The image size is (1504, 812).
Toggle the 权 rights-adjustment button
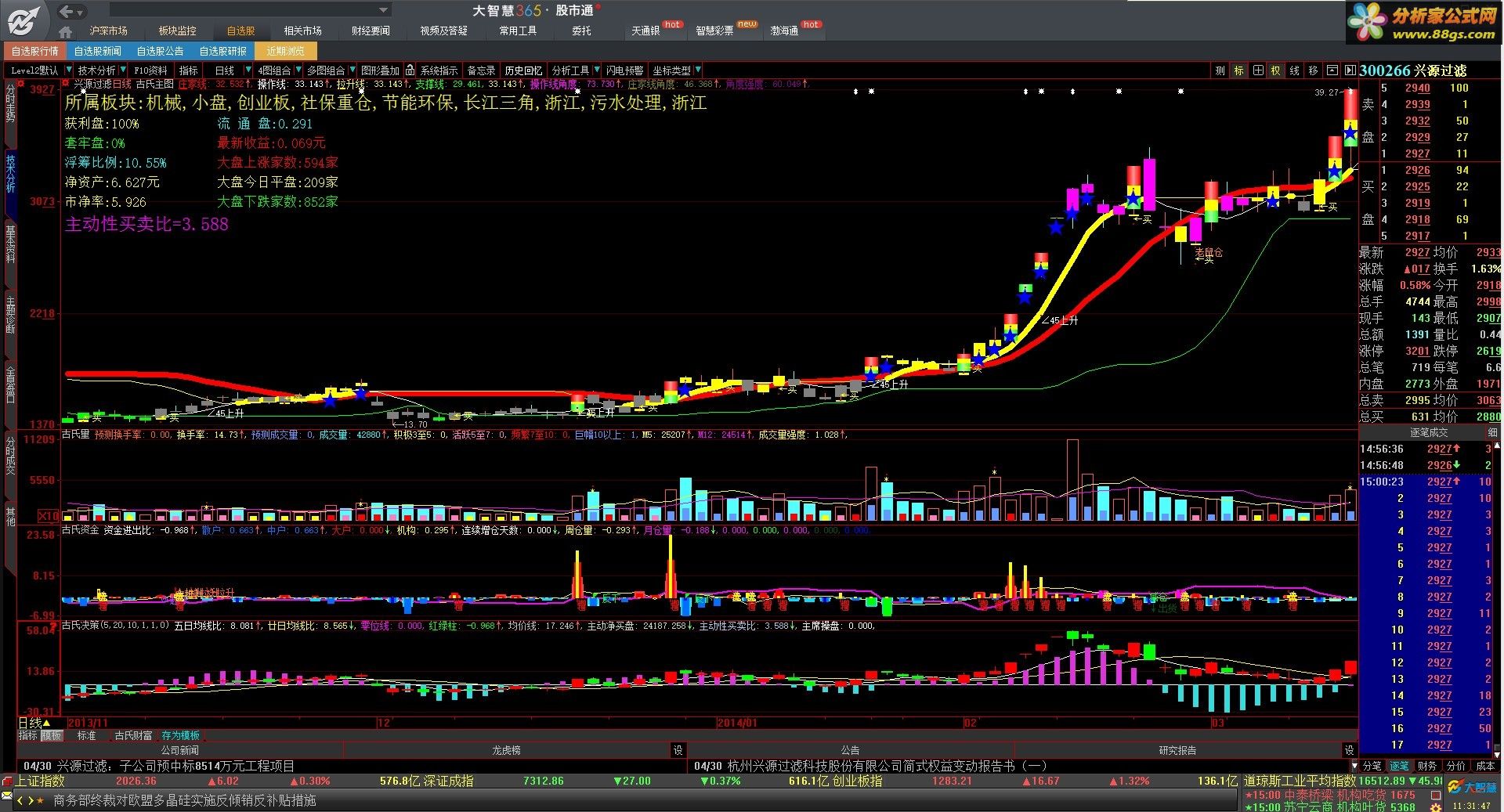[x=1276, y=70]
